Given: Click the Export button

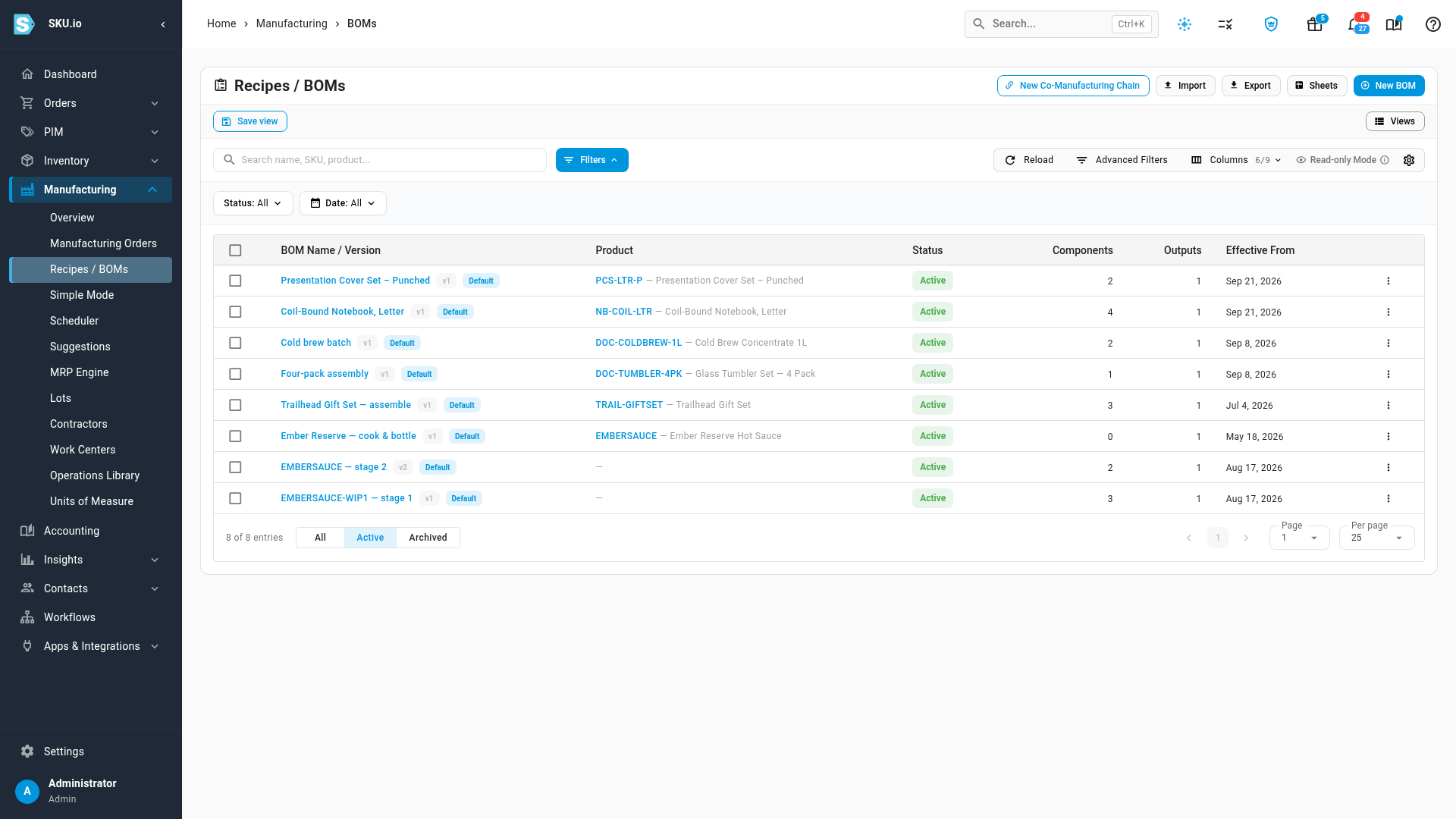Looking at the screenshot, I should click(1250, 86).
